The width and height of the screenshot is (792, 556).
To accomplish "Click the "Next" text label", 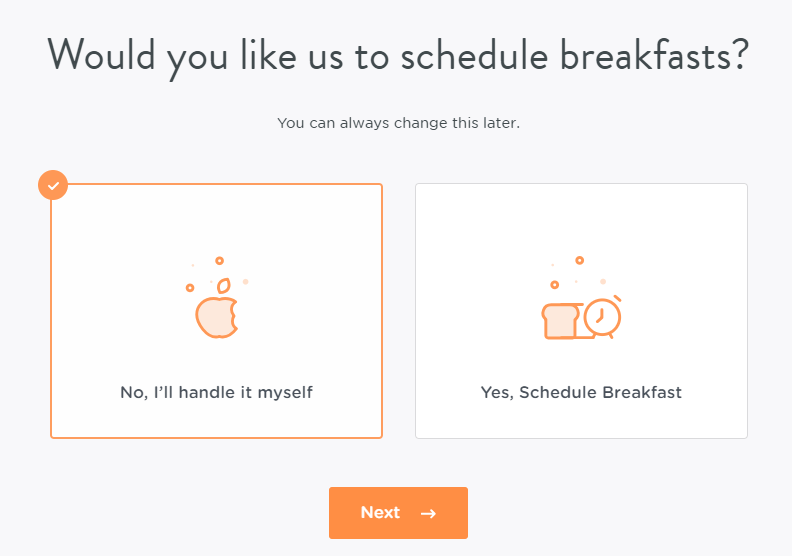I will pyautogui.click(x=380, y=512).
